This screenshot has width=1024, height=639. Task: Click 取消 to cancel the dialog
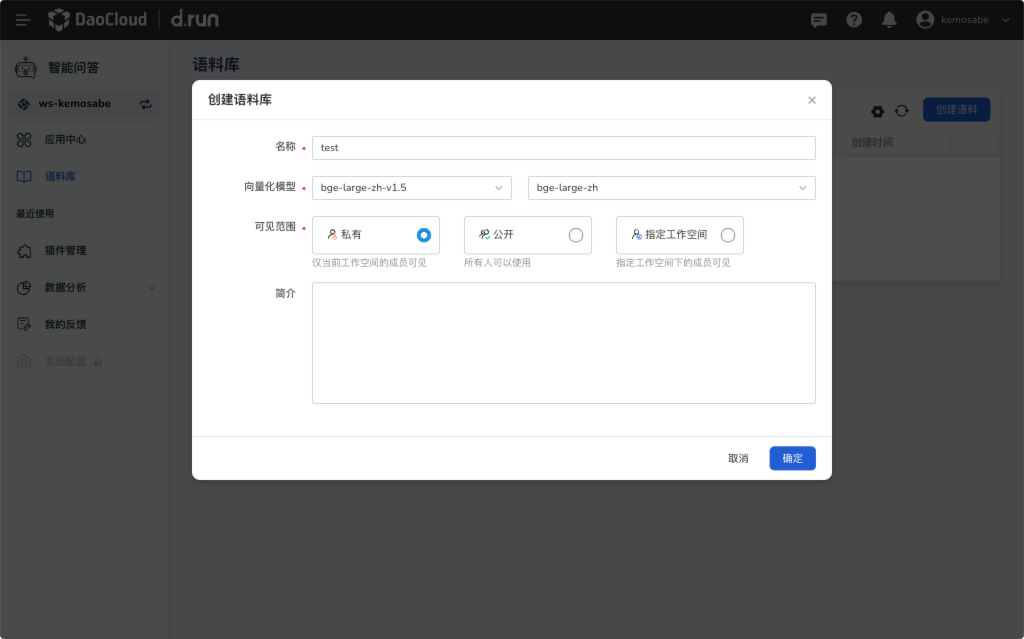738,459
